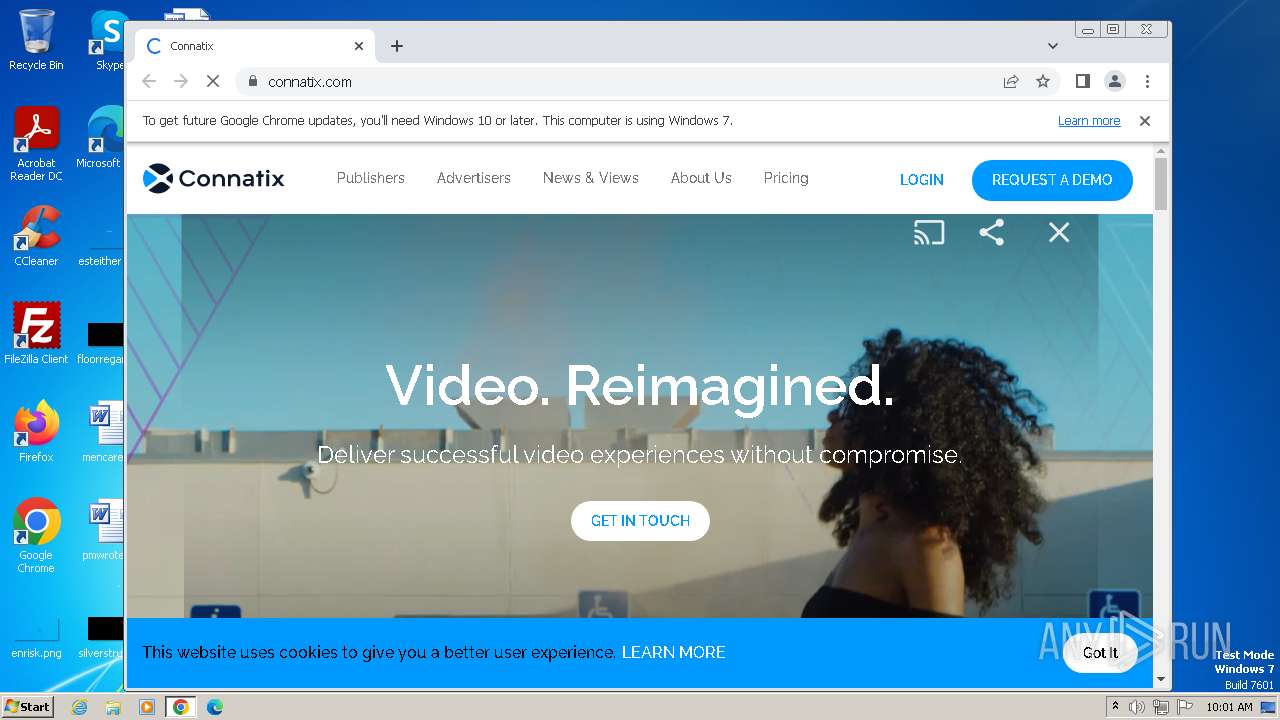The image size is (1280, 720).
Task: Open the Chrome three-dot menu
Action: (x=1147, y=82)
